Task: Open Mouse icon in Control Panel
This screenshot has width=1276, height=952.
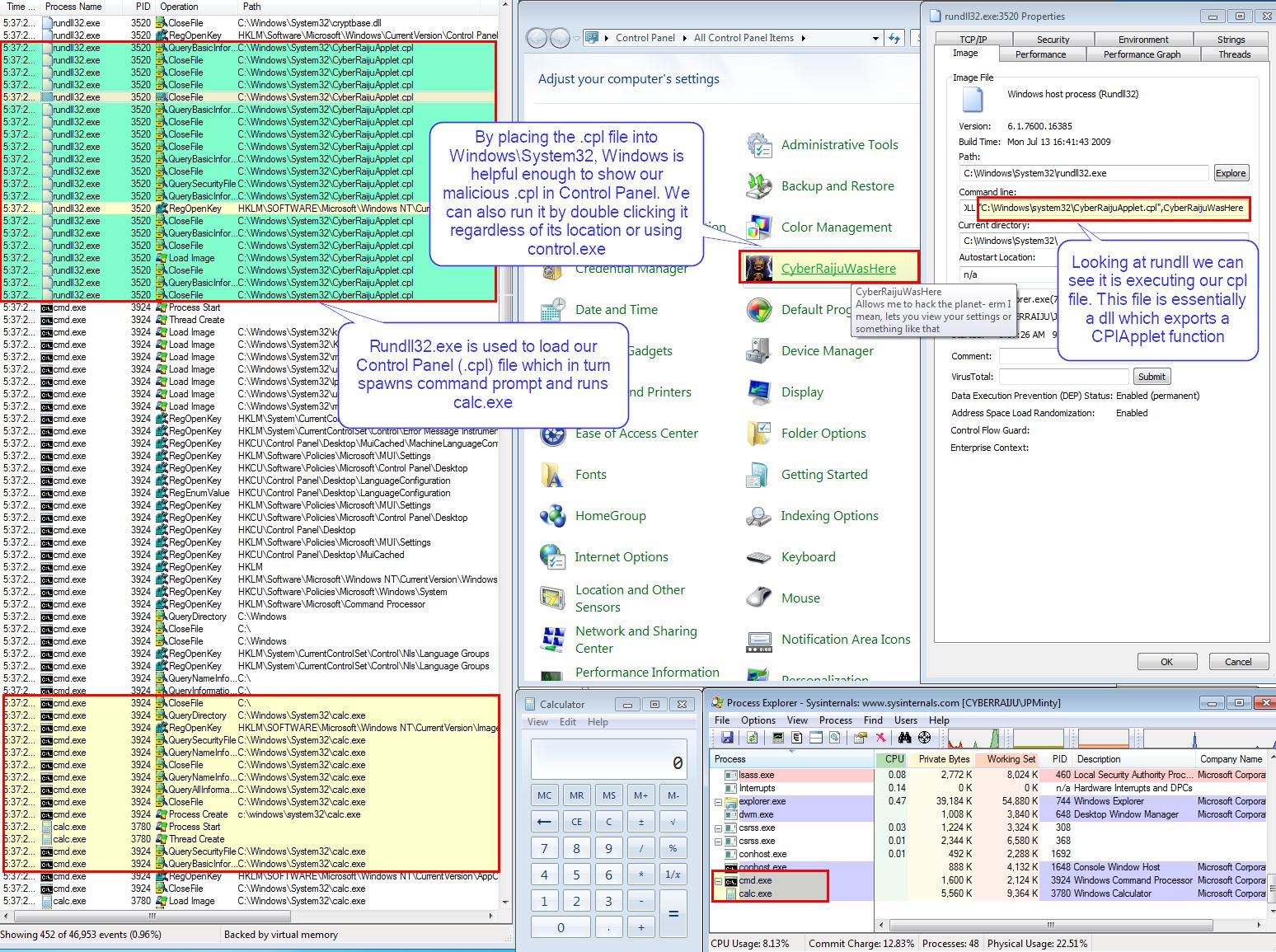Action: 758,598
